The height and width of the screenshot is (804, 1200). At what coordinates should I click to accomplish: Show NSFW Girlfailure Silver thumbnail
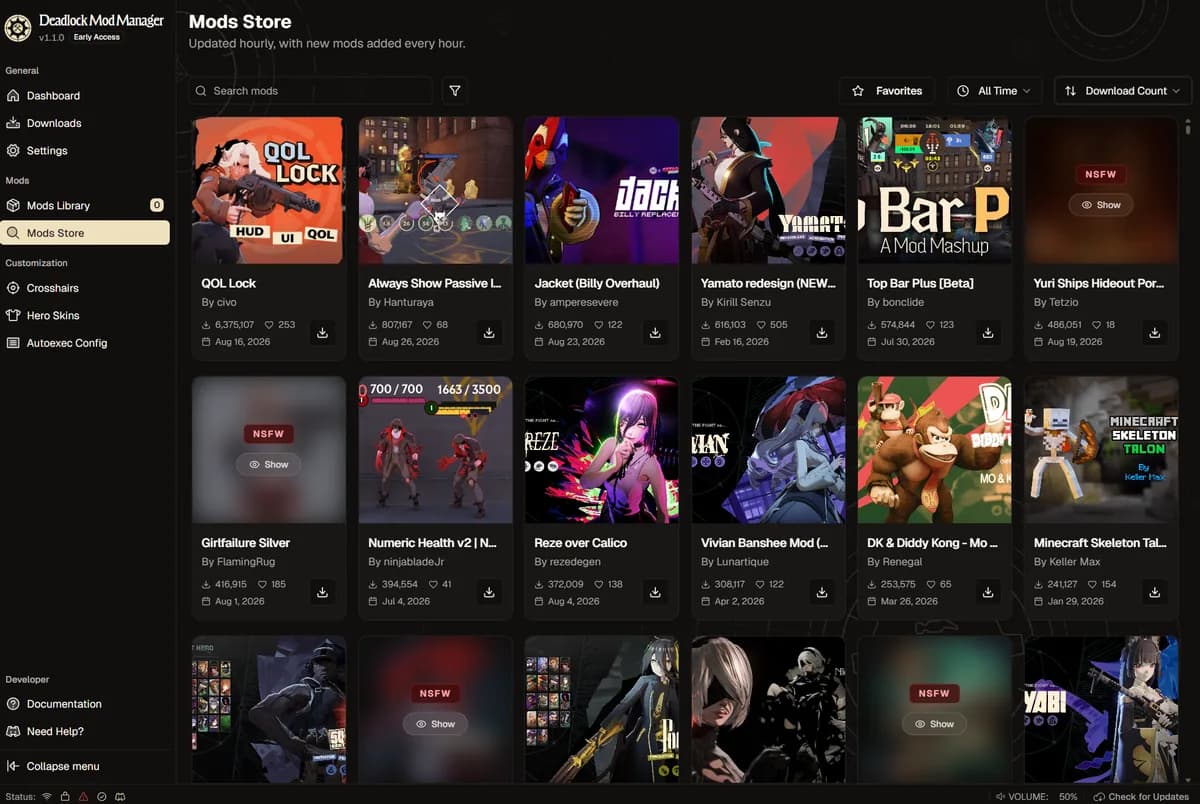click(268, 464)
